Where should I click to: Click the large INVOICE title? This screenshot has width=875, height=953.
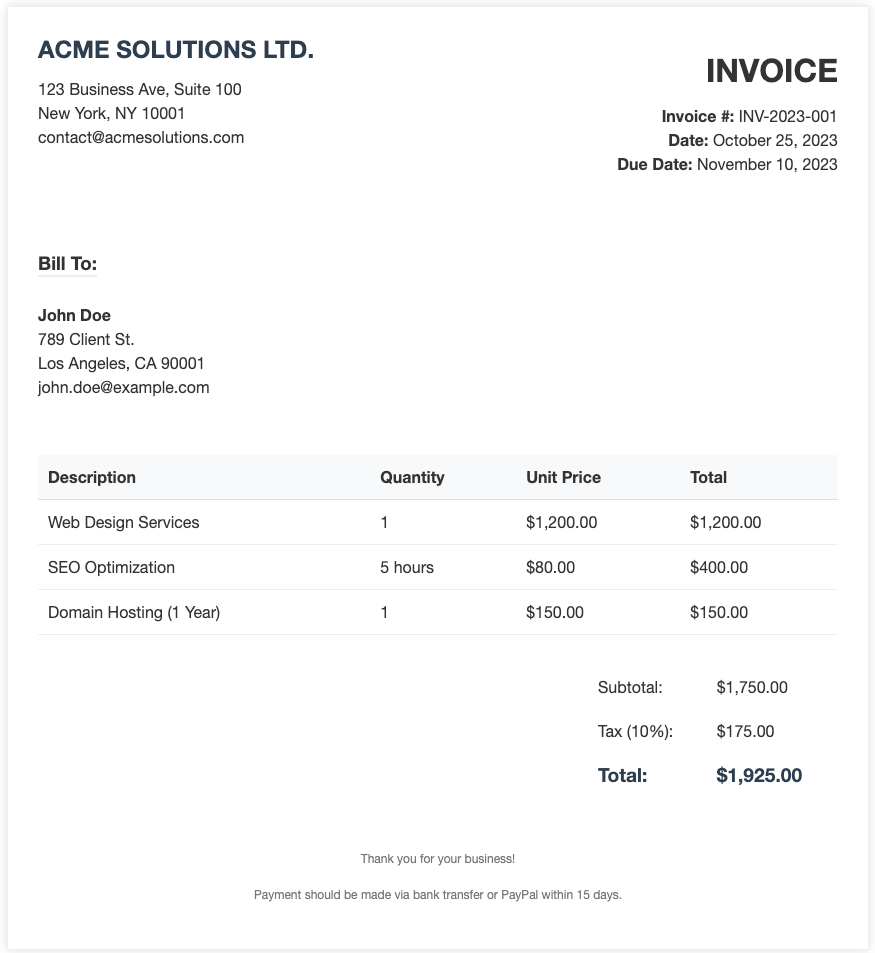click(x=771, y=71)
